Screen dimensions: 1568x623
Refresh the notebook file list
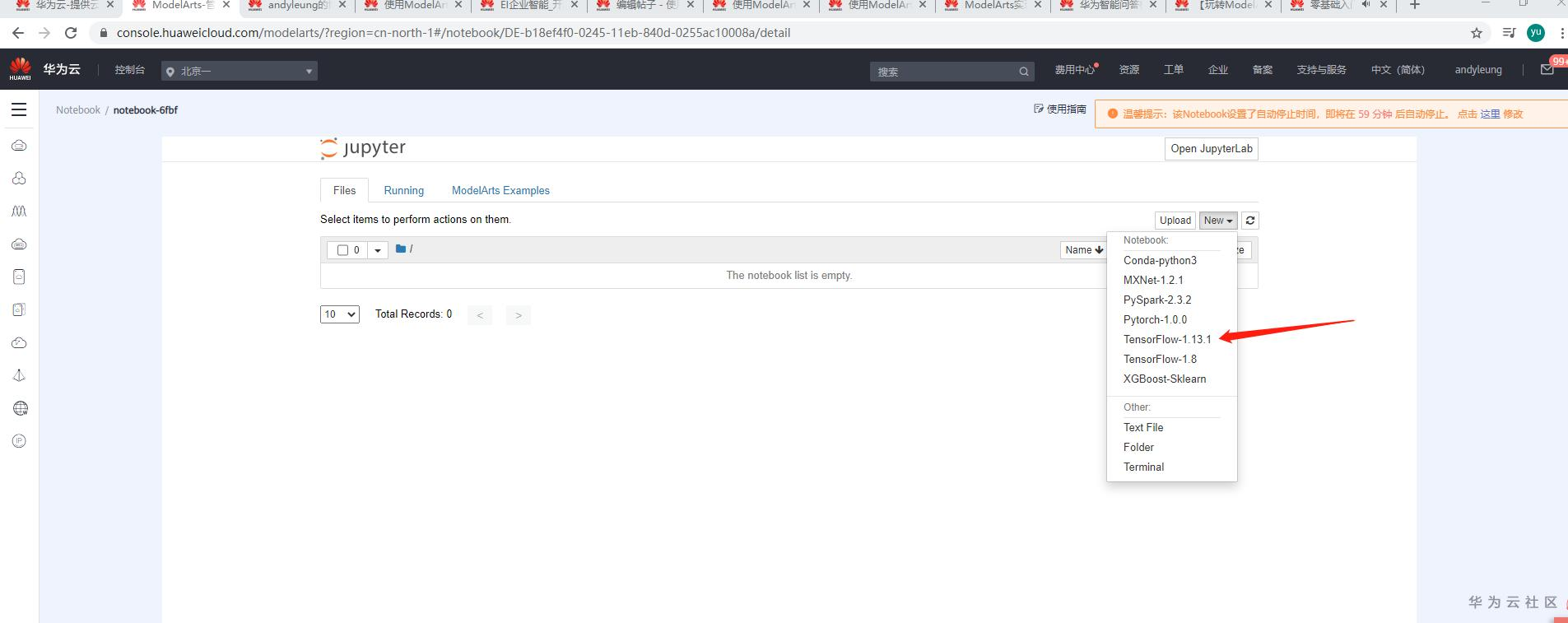coord(1250,221)
